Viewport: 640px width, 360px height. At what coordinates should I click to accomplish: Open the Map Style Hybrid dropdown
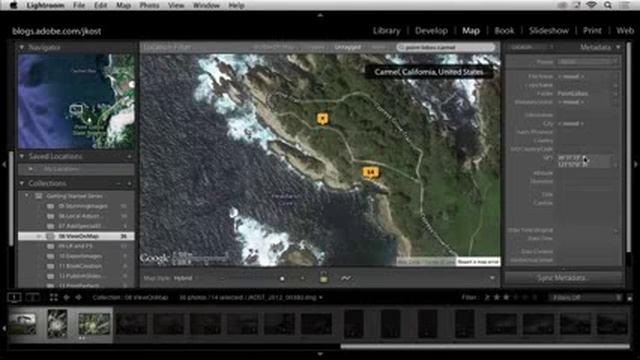coord(184,278)
